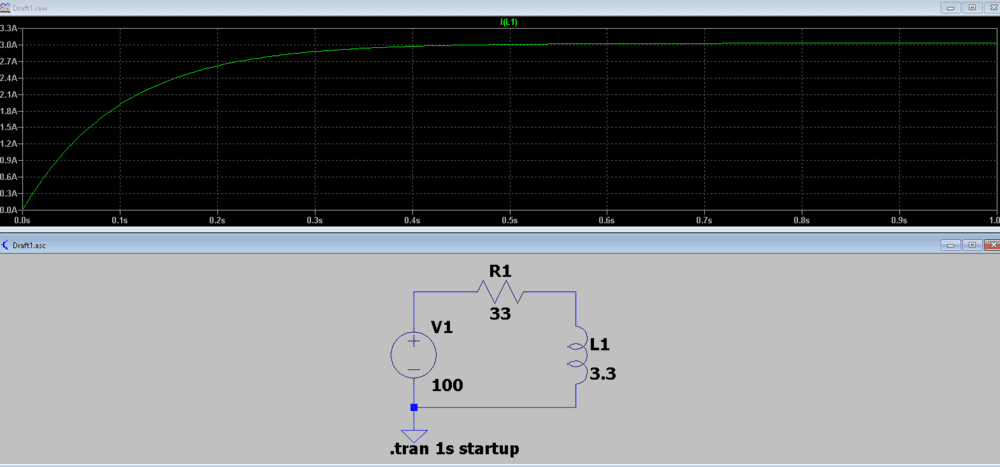Click the ground symbol in schematic
Image resolution: width=1000 pixels, height=467 pixels.
click(414, 434)
